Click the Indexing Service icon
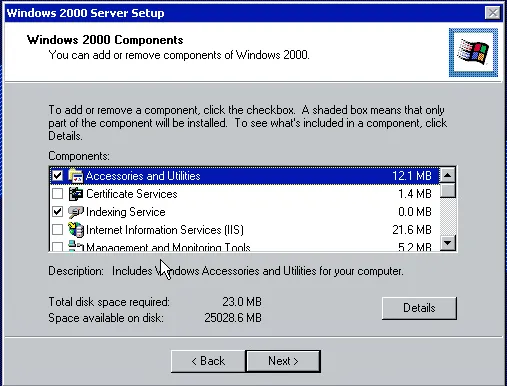507x386 pixels. (x=76, y=212)
